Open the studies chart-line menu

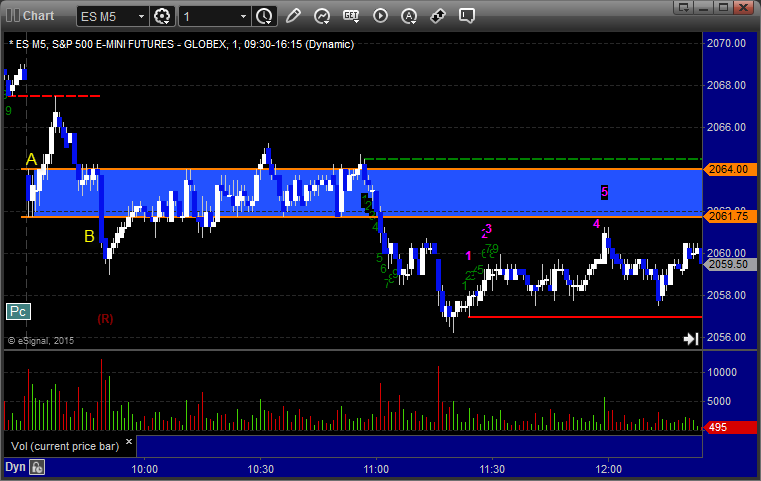[322, 16]
